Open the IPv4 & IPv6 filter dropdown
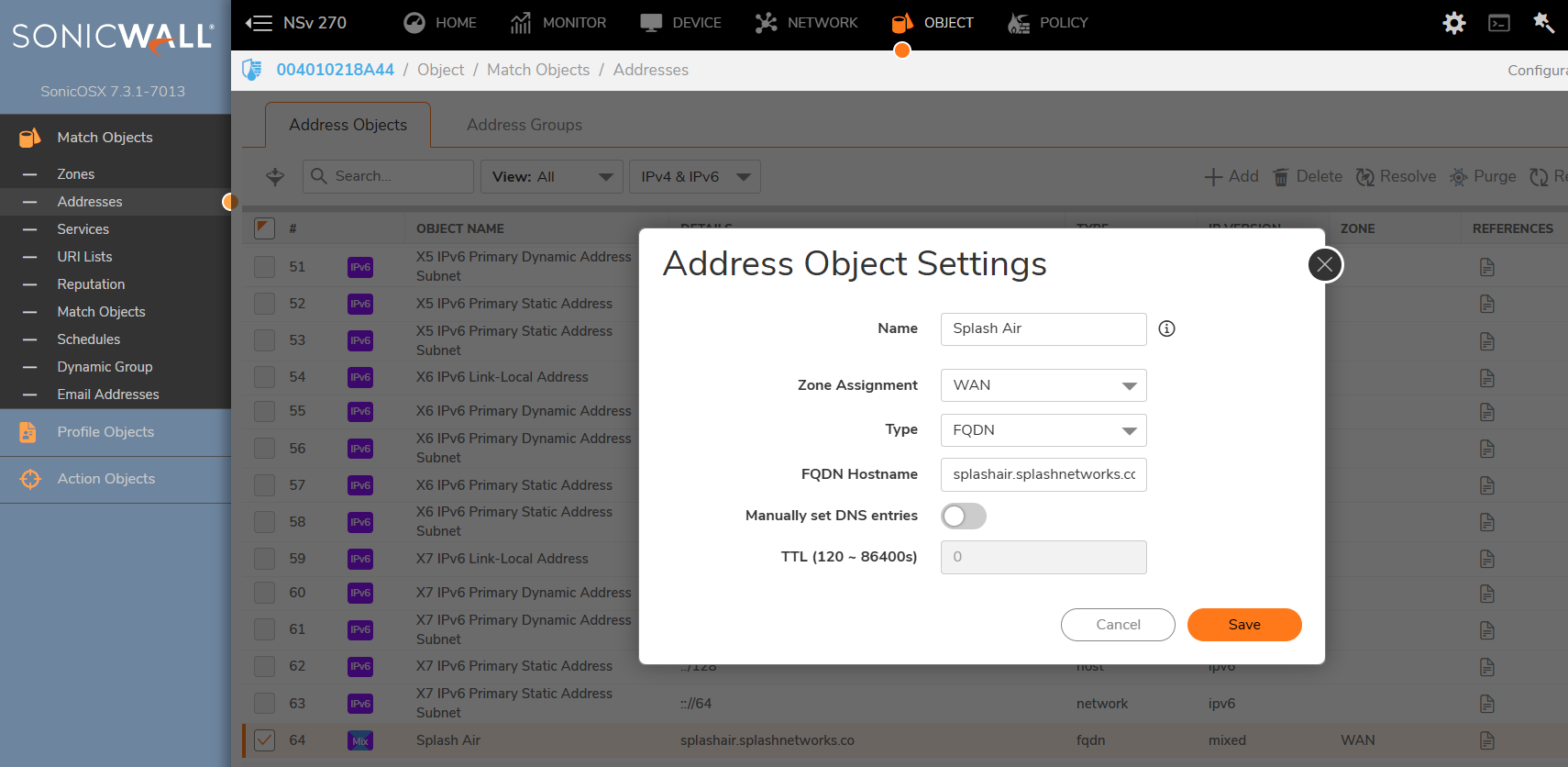The height and width of the screenshot is (767, 1568). pyautogui.click(x=695, y=176)
